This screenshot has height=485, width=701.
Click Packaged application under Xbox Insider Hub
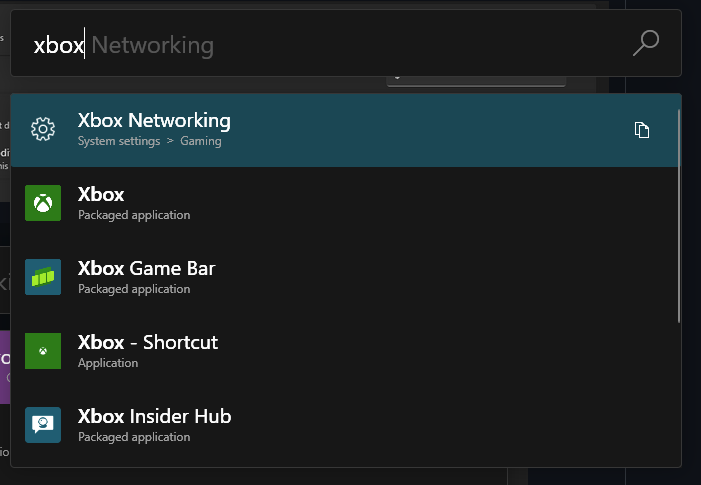[x=134, y=437]
